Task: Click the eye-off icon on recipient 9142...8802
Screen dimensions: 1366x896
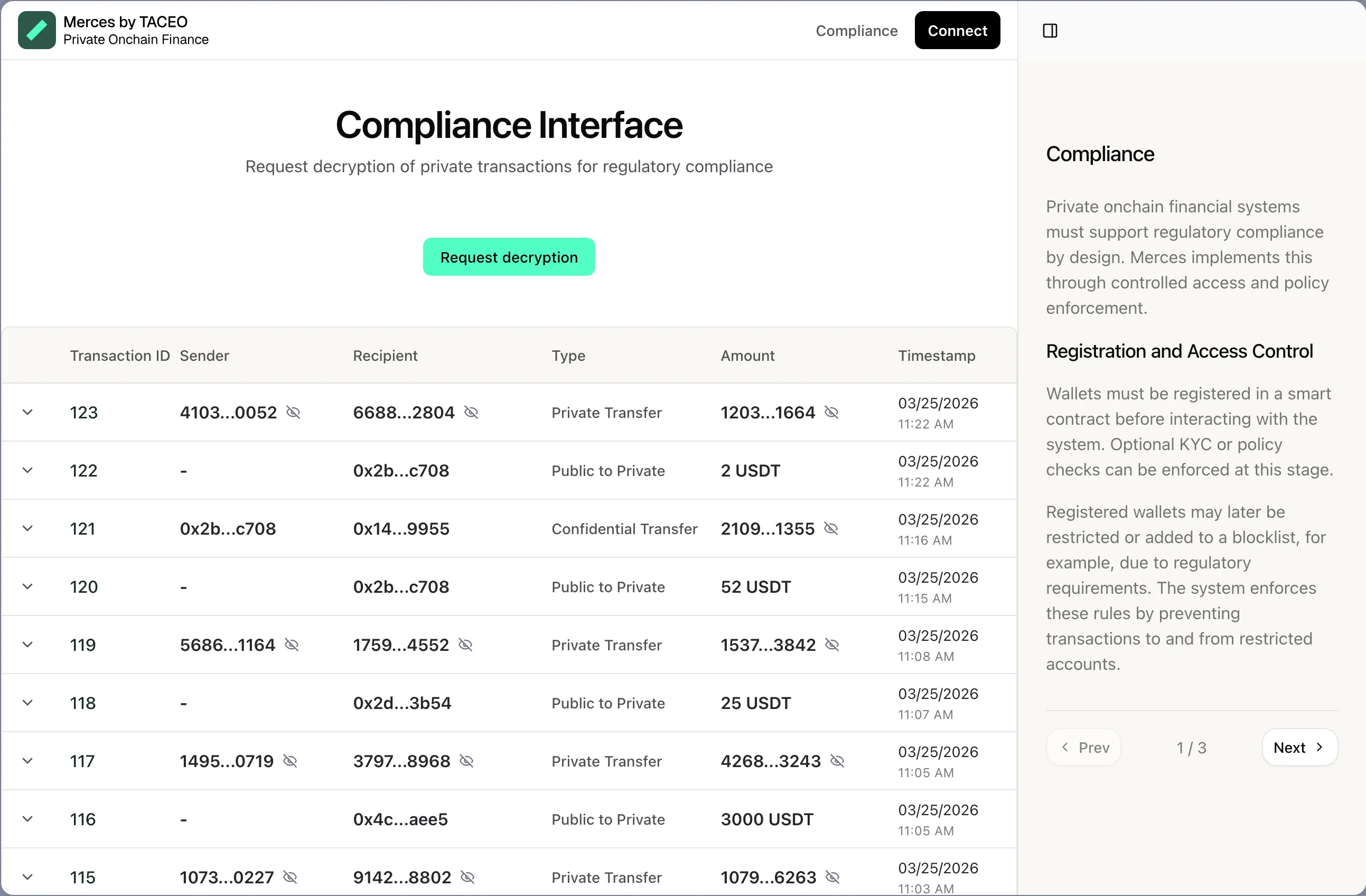Action: (x=468, y=877)
